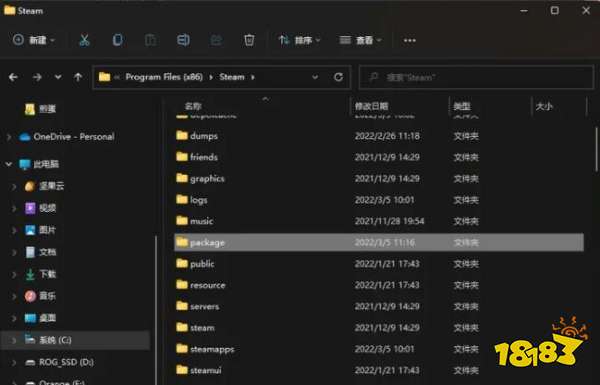Expand the ROG_SSD (D:) drive node
Image resolution: width=600 pixels, height=385 pixels.
pyautogui.click(x=14, y=362)
